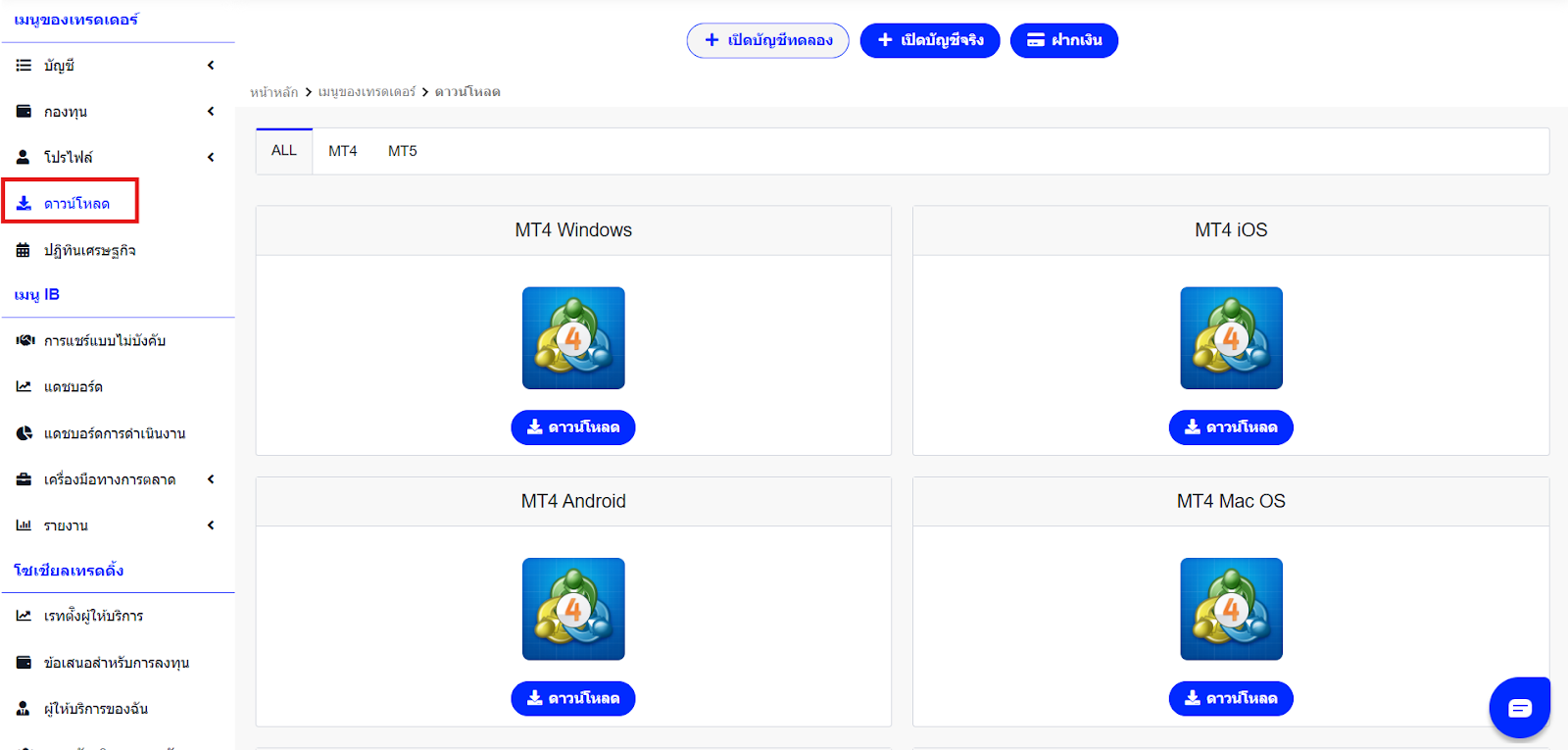Click the MT4 Mac OS MetaTrader logo
This screenshot has height=750, width=1568.
point(1231,609)
